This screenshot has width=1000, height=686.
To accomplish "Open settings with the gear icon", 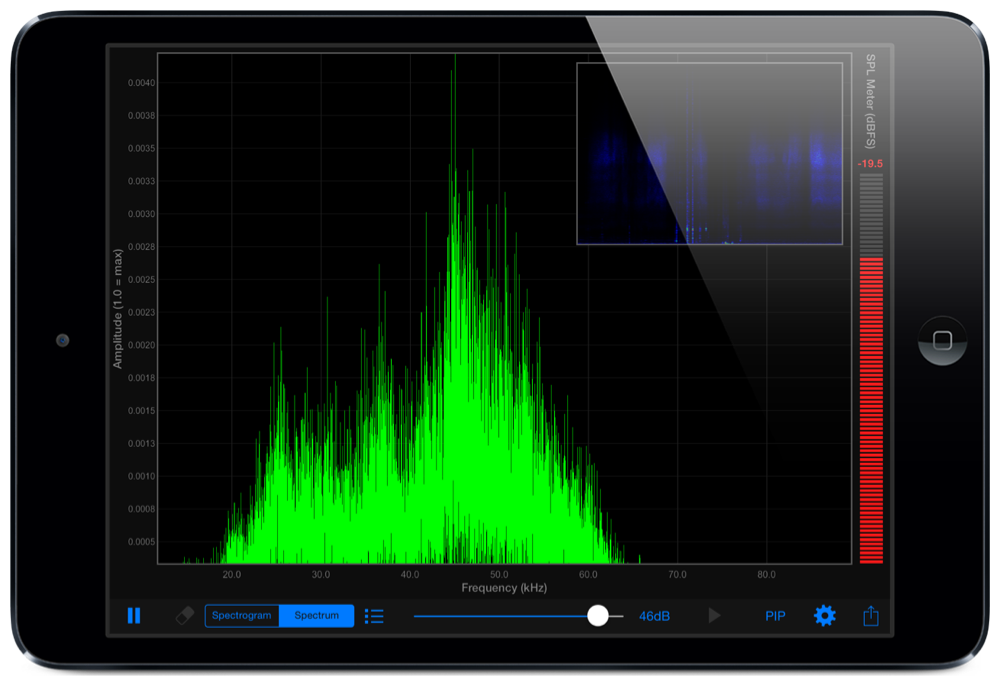I will tap(824, 616).
